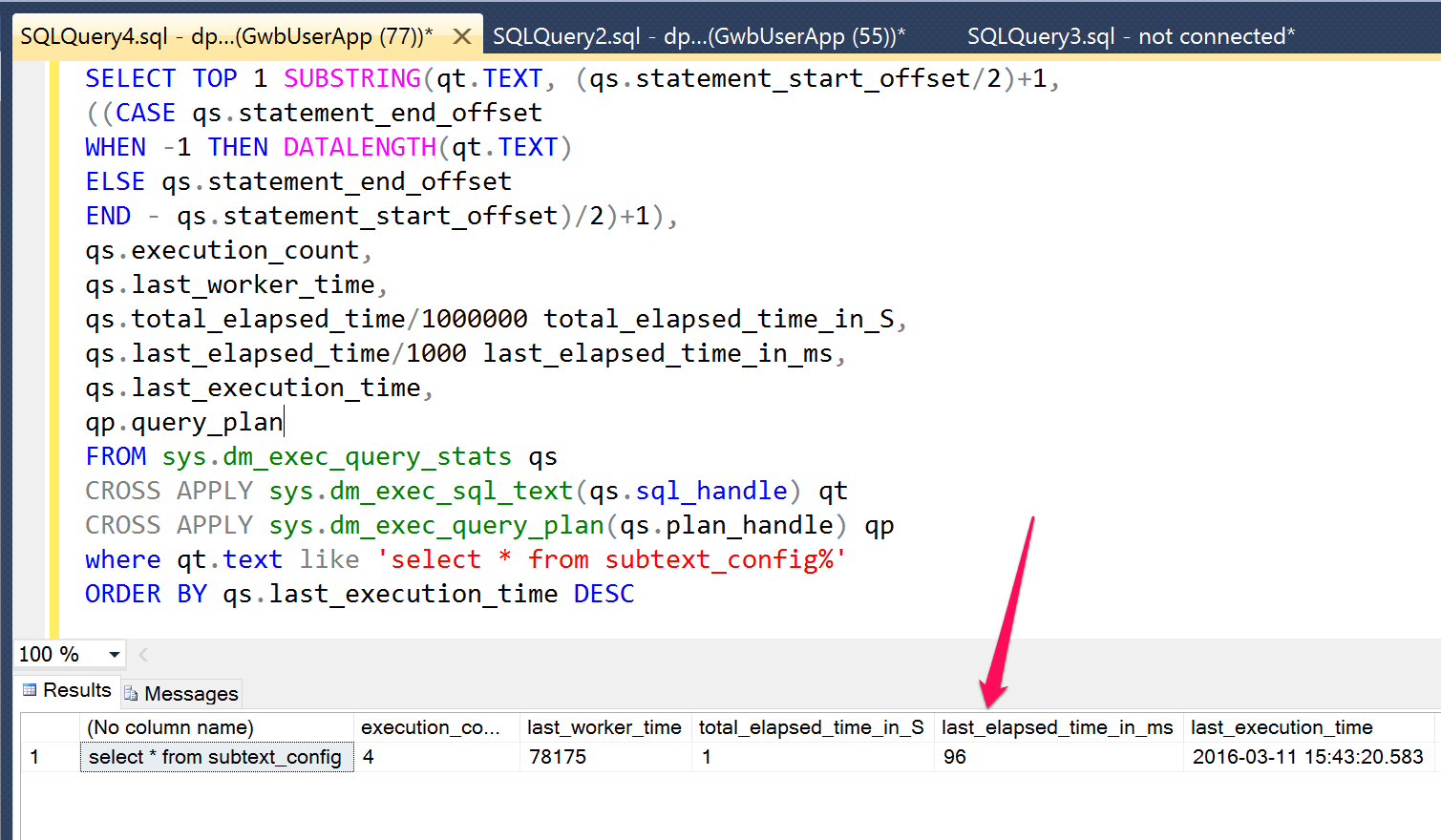Click the row 1 header cell
1441x840 pixels.
51,757
